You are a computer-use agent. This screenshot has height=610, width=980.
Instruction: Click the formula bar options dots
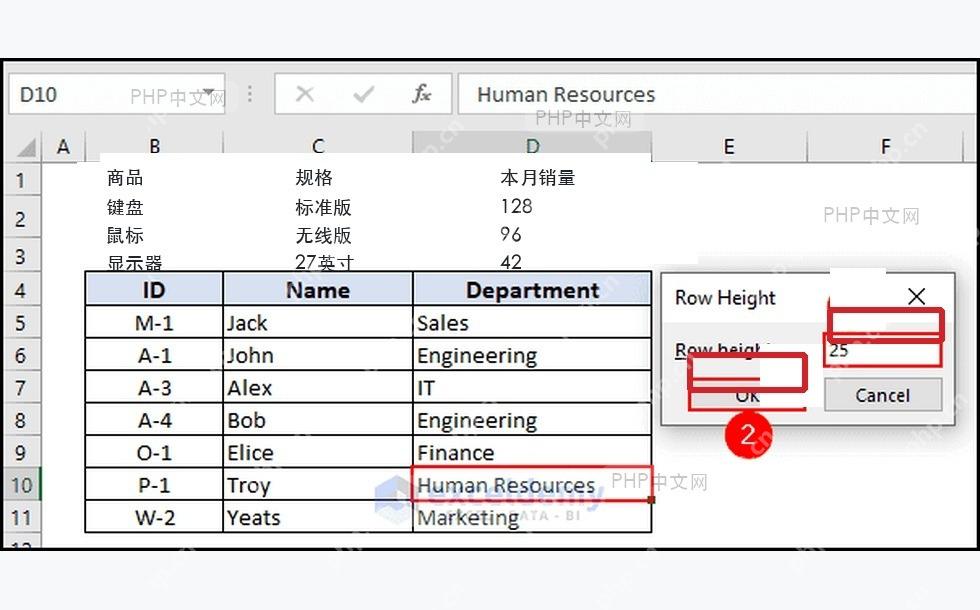pyautogui.click(x=250, y=94)
